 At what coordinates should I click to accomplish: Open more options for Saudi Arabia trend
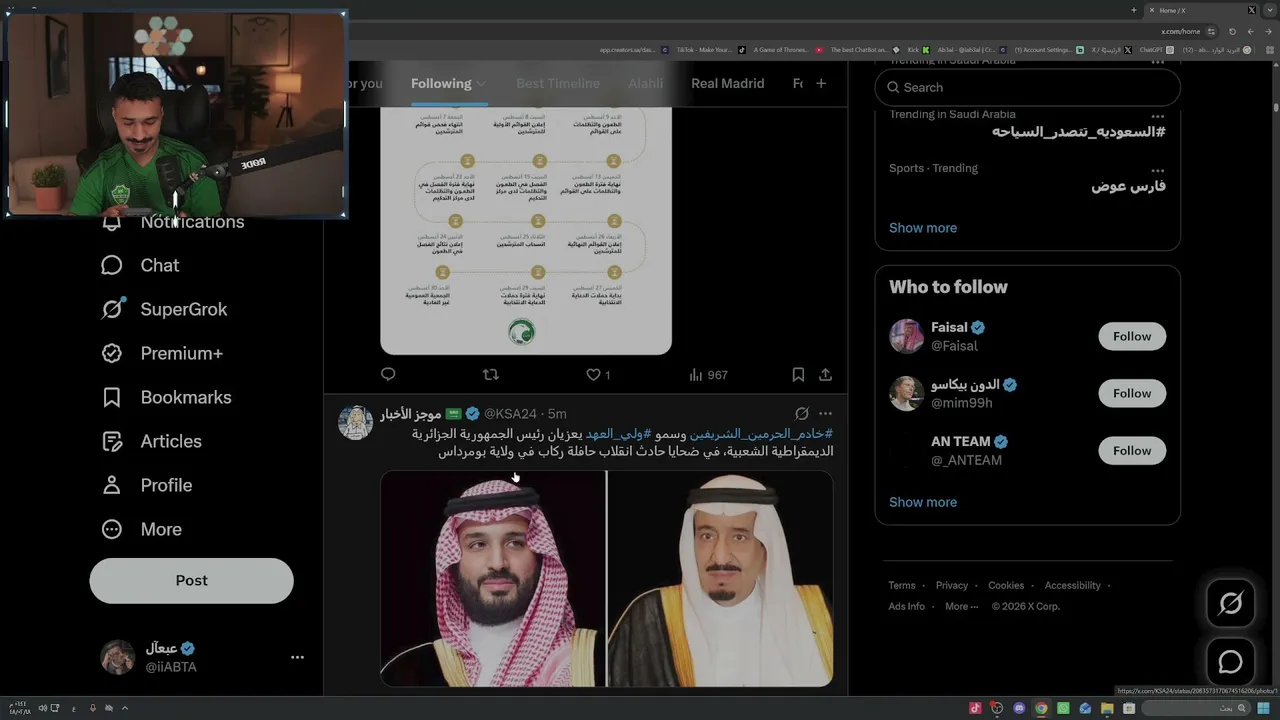click(x=1157, y=116)
